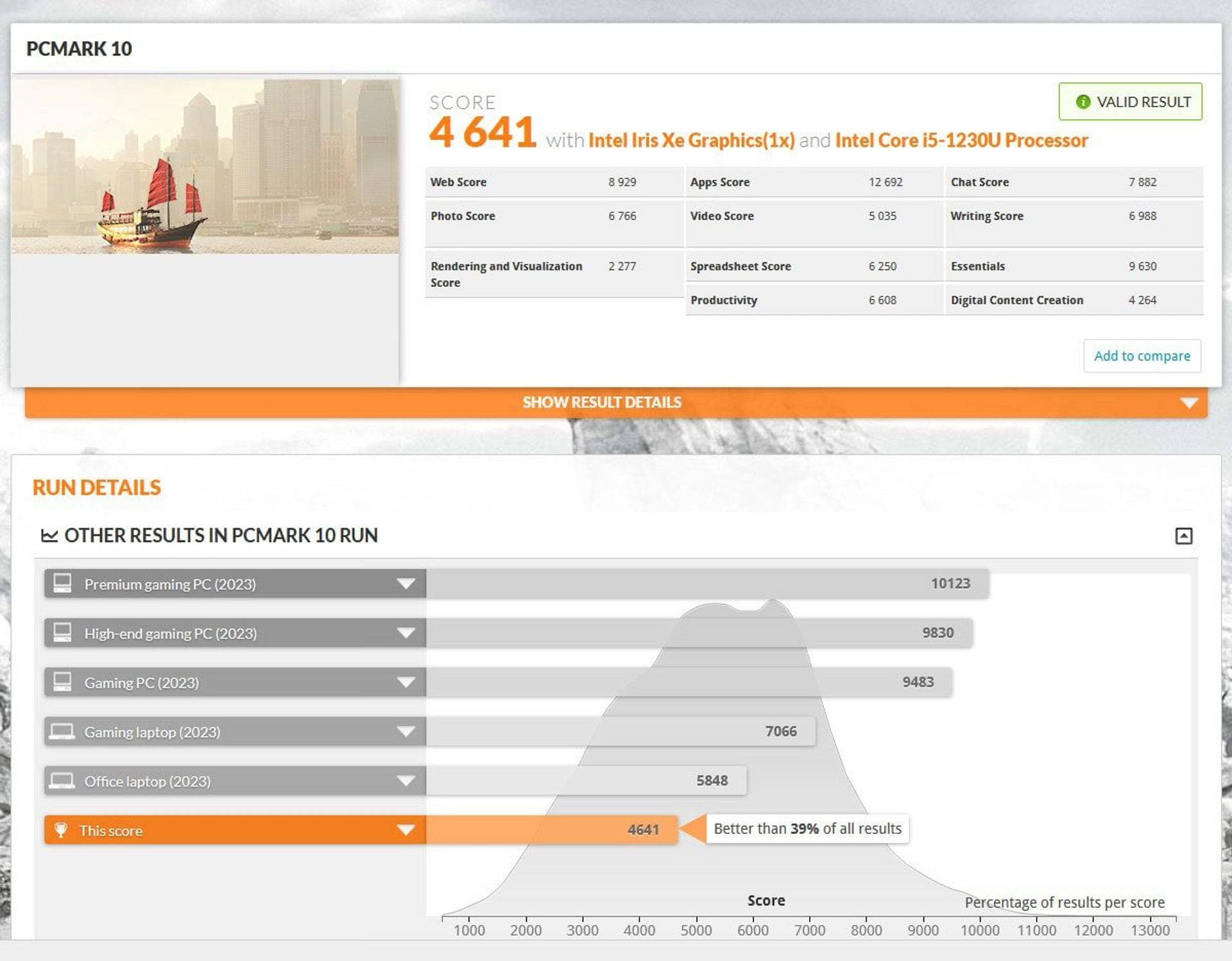
Task: Click laptop icon for Gaming laptop (2023)
Action: [62, 731]
